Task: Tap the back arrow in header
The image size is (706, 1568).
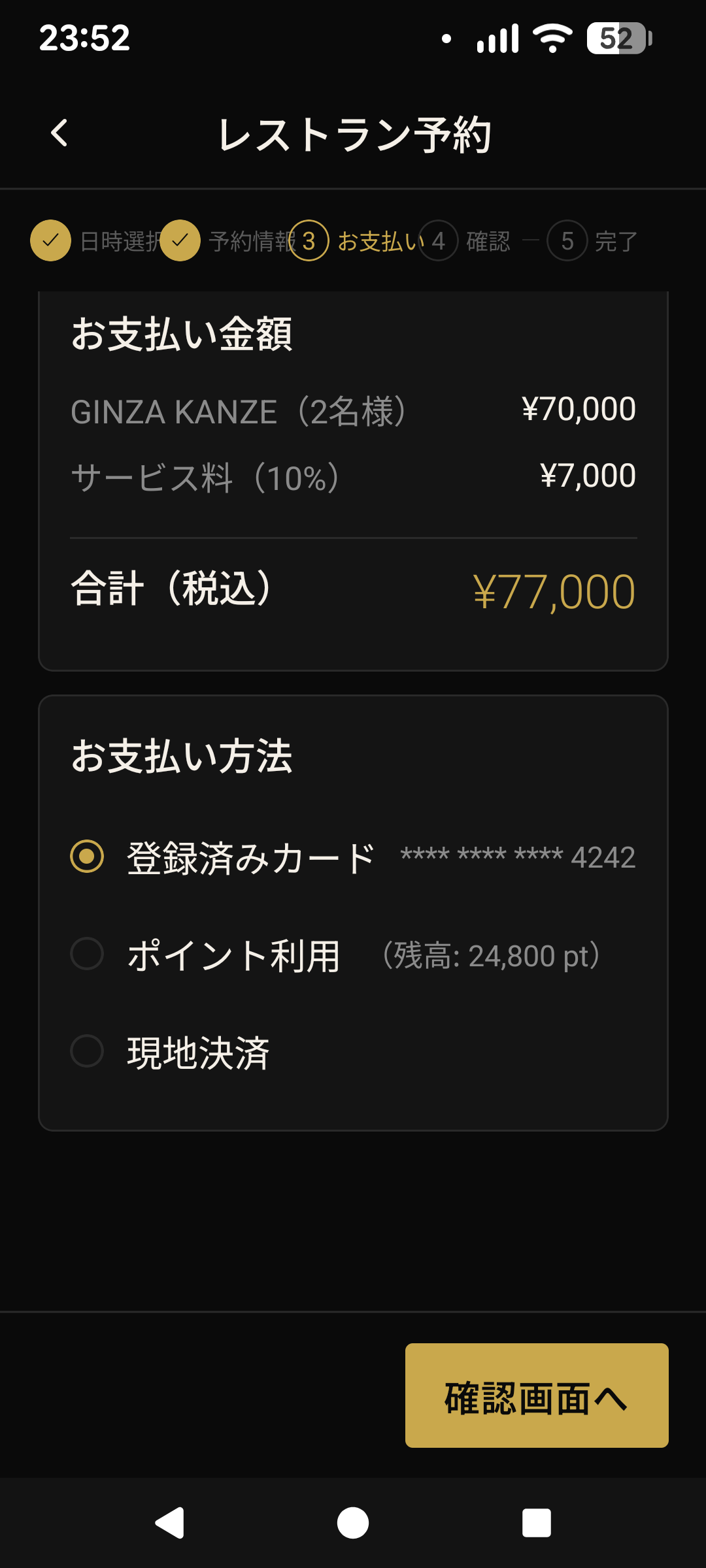Action: click(x=59, y=133)
